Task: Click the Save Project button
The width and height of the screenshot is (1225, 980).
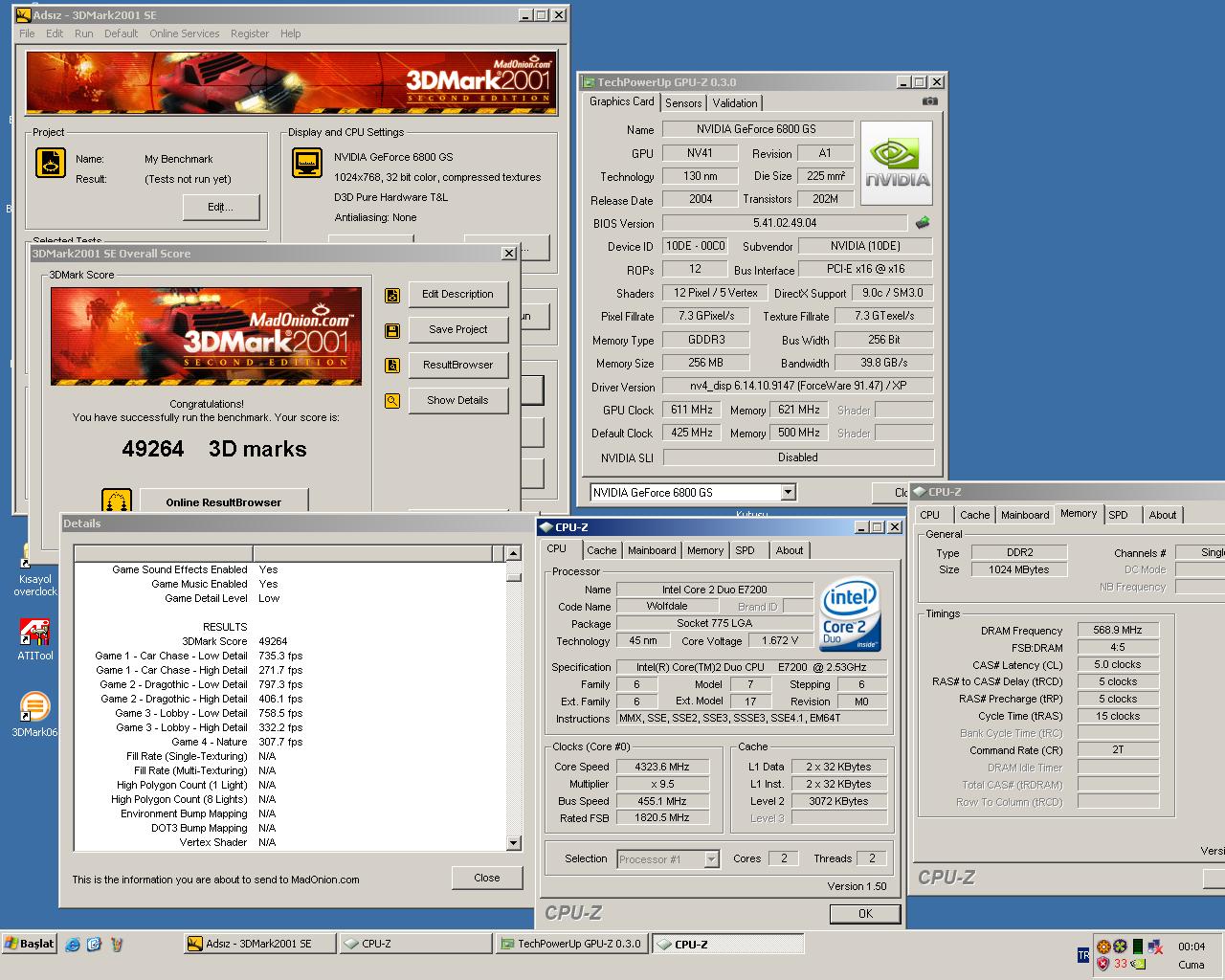Action: (457, 329)
